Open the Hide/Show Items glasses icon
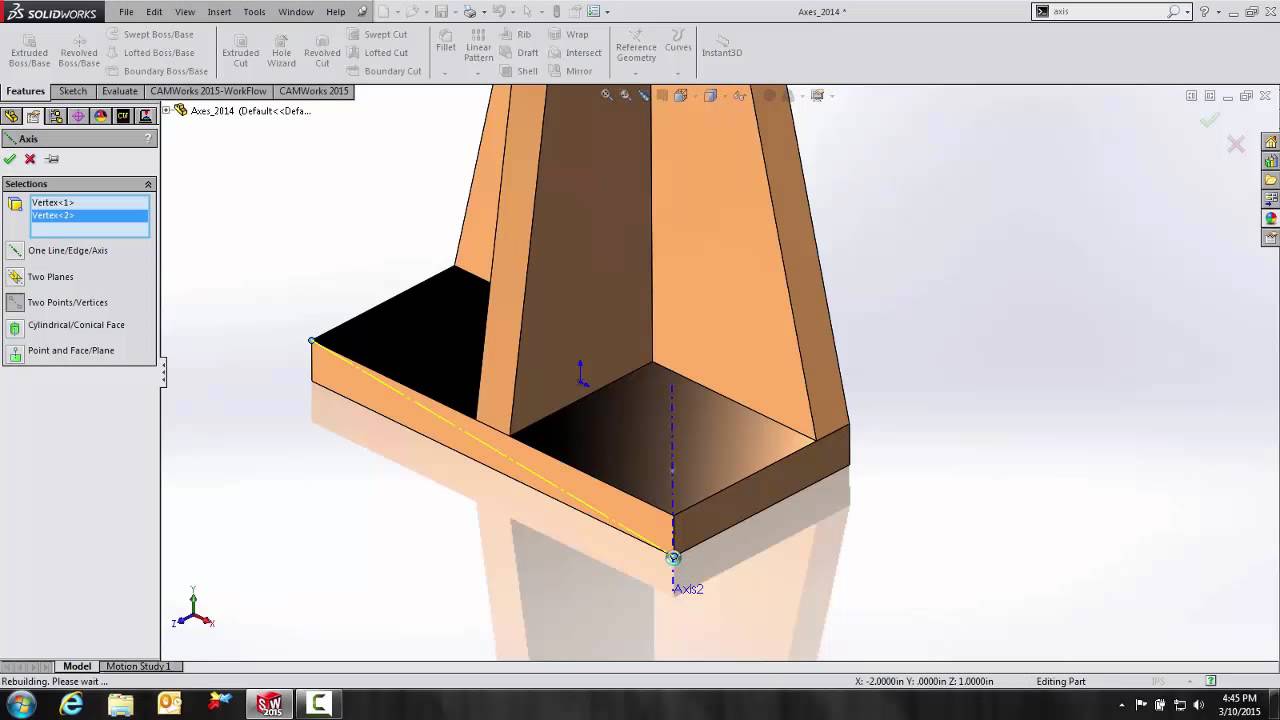The width and height of the screenshot is (1280, 720). pyautogui.click(x=739, y=96)
